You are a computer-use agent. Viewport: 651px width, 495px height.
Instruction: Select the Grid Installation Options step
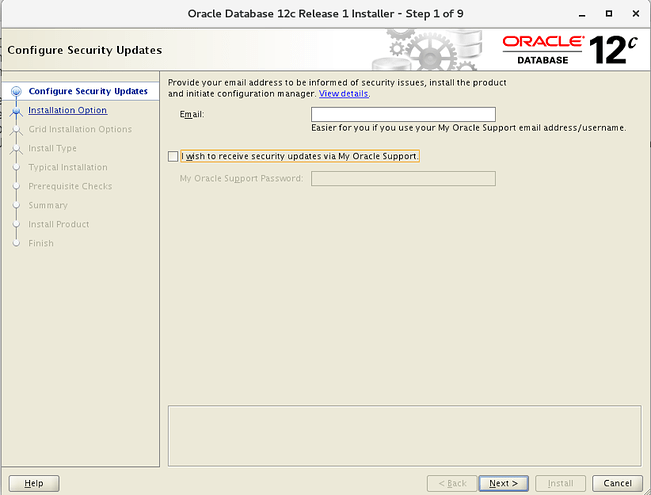(80, 130)
